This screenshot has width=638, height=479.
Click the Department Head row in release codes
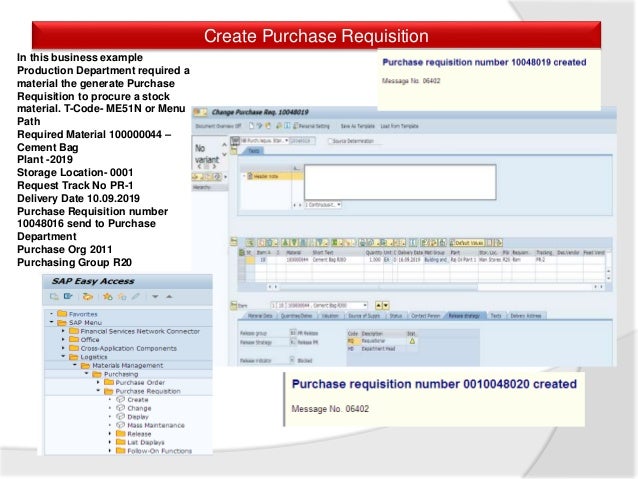click(x=382, y=349)
